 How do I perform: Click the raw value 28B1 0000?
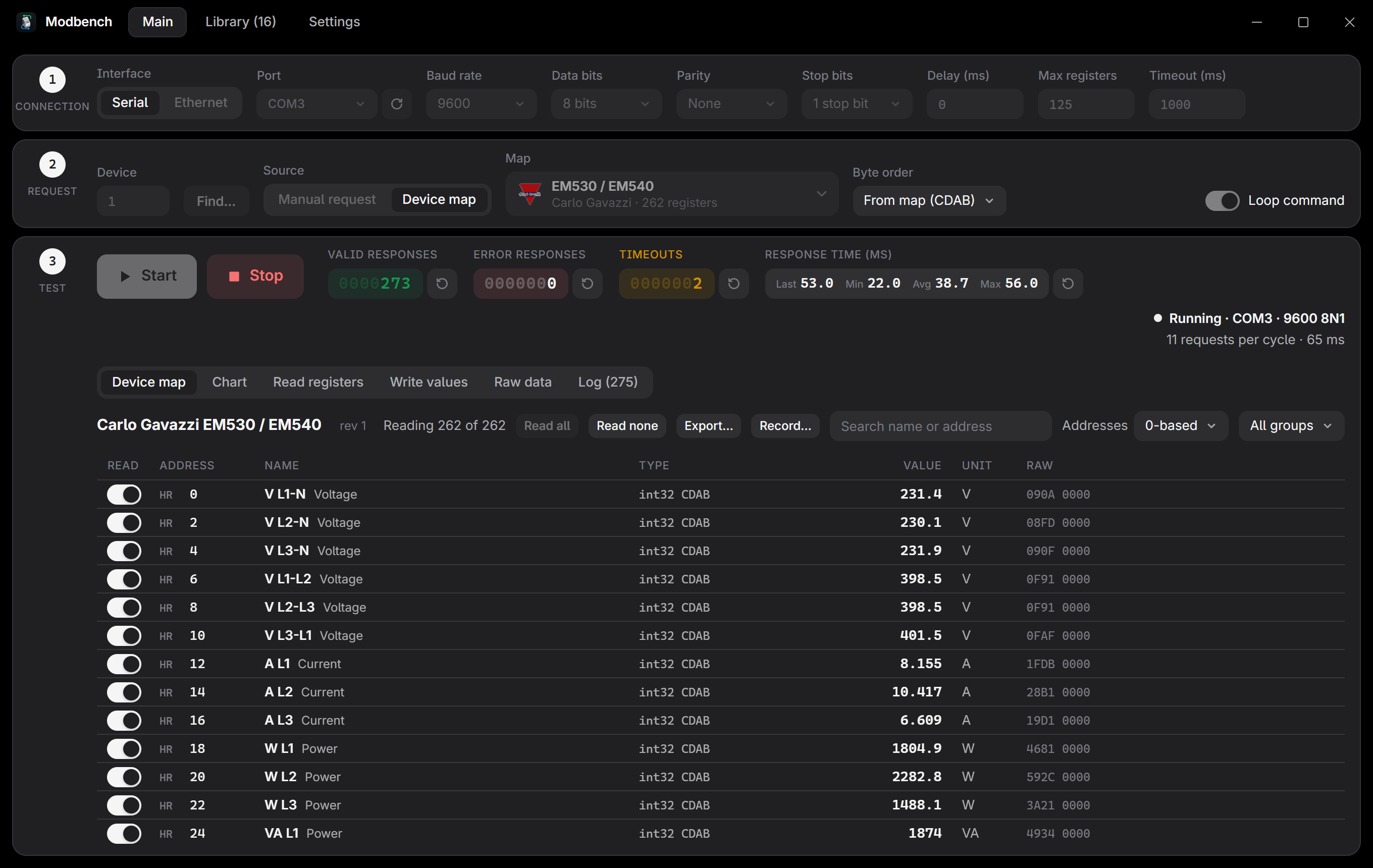(x=1058, y=692)
